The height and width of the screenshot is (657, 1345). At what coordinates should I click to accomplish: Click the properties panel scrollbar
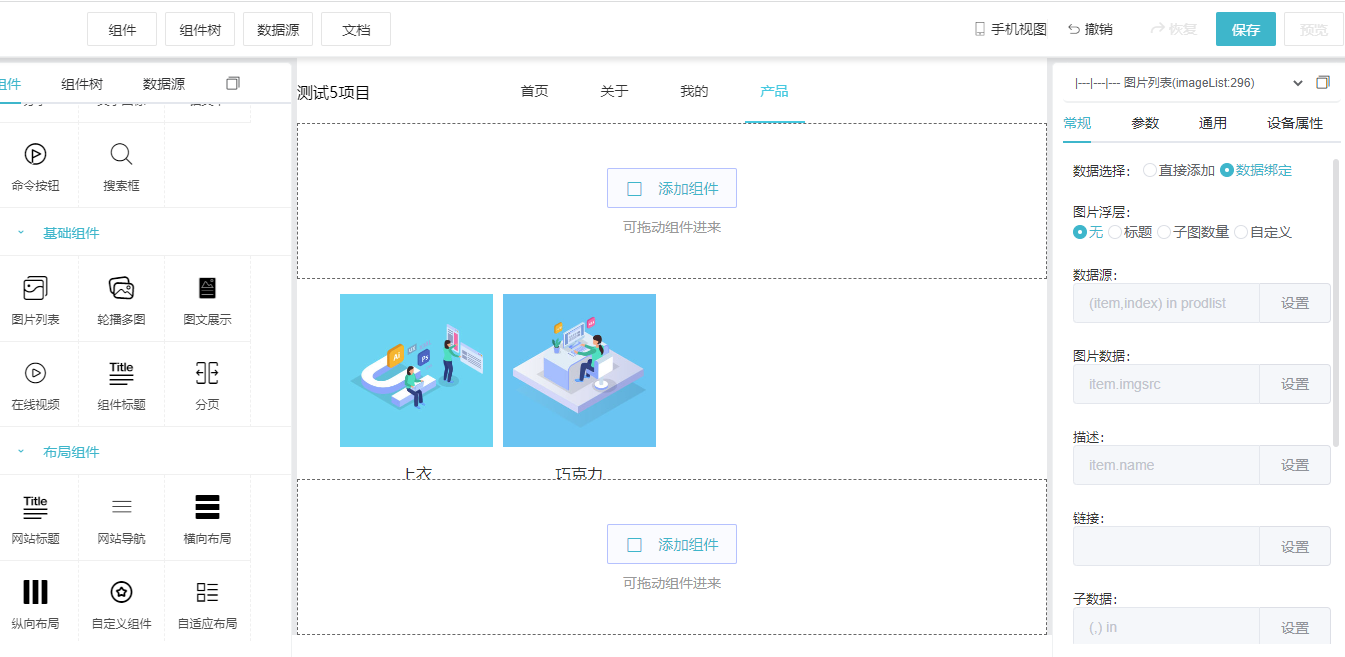click(x=1337, y=302)
